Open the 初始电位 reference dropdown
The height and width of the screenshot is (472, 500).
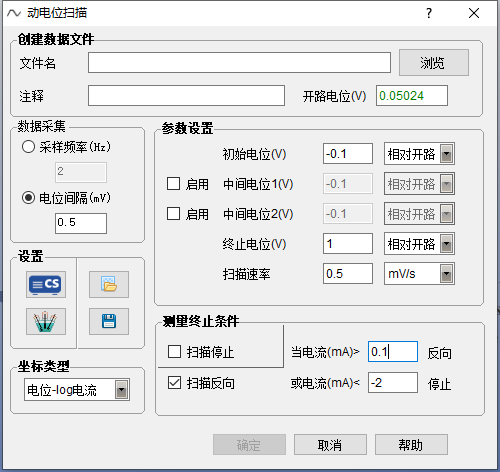point(419,154)
